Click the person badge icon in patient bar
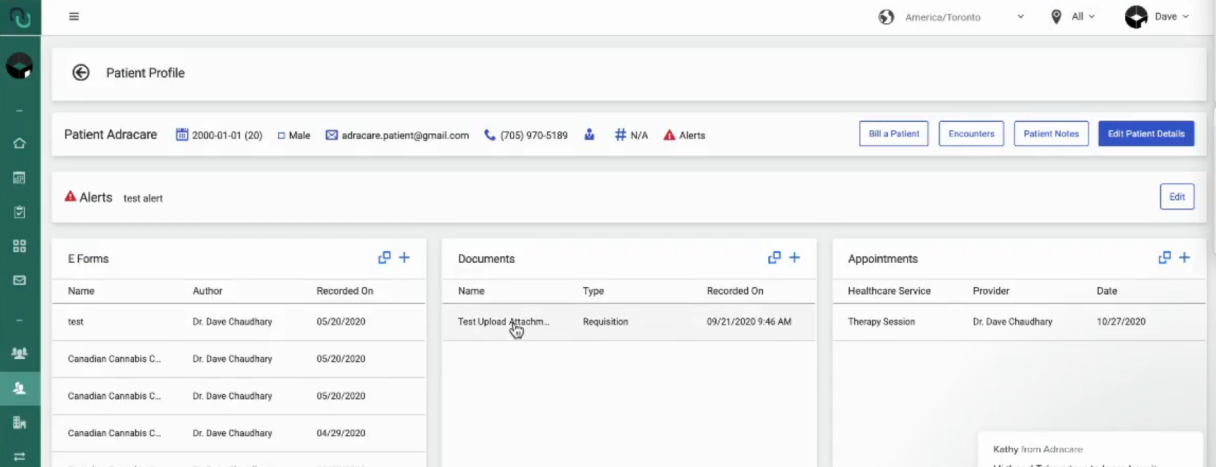Image resolution: width=1216 pixels, height=467 pixels. 590,134
